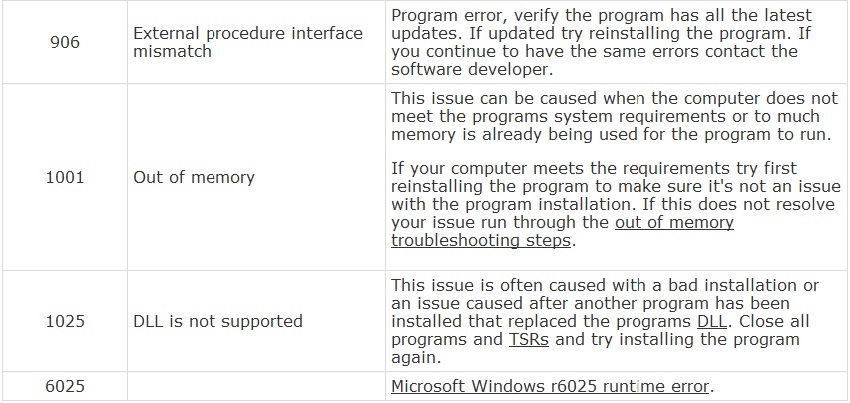Click the Program error paragraph for 906
The image size is (850, 403).
602,42
